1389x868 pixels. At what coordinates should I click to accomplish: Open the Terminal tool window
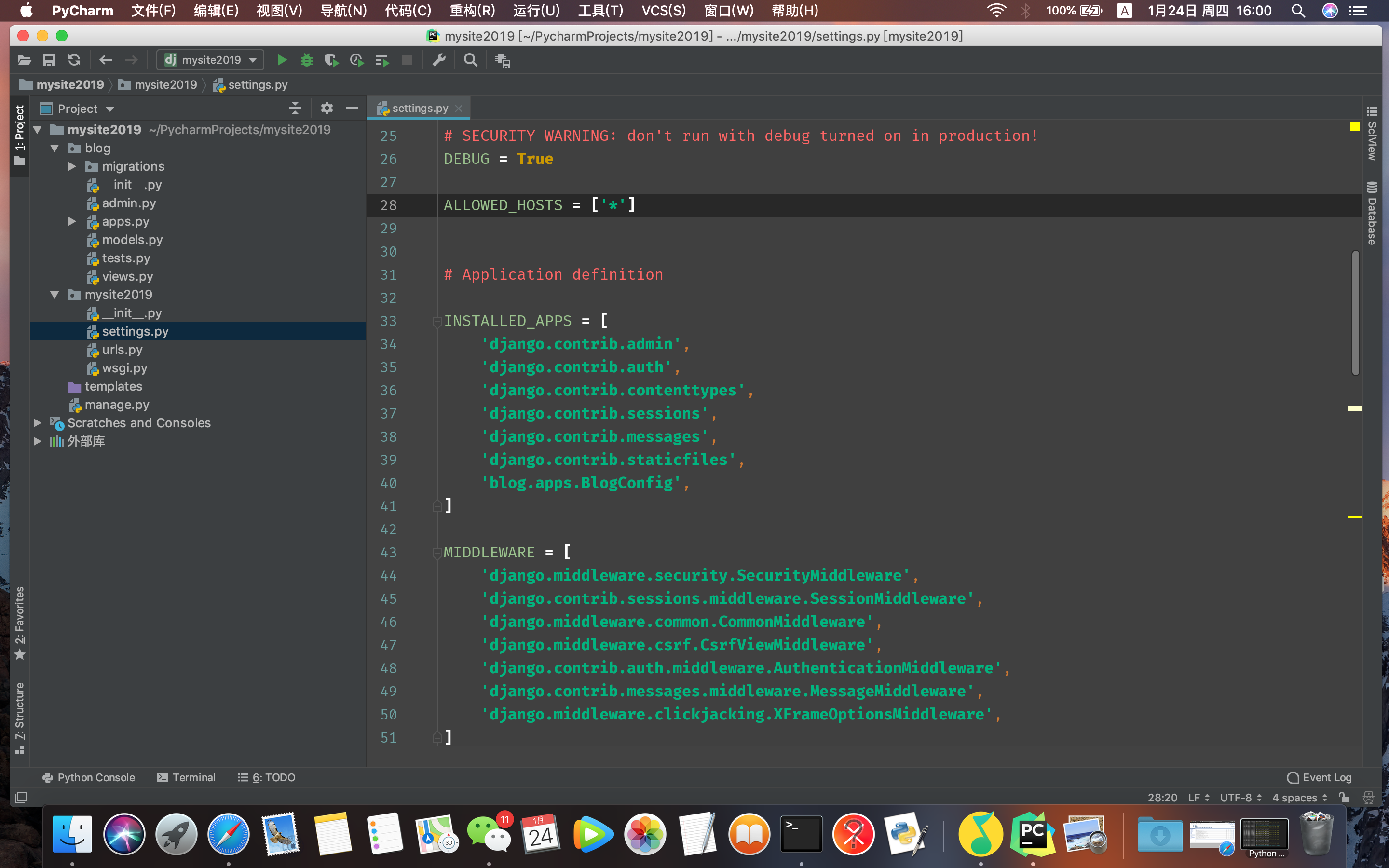187,777
